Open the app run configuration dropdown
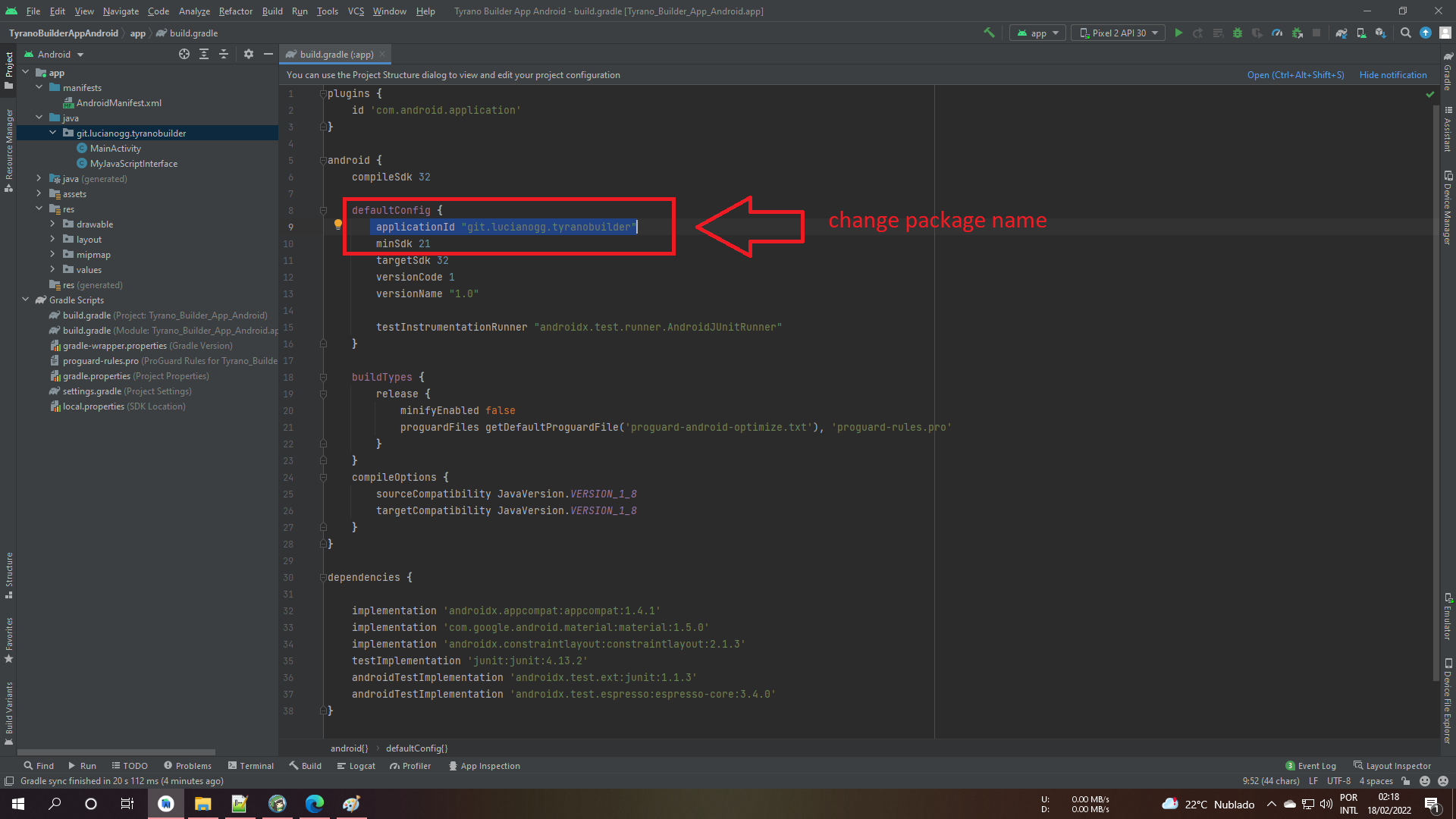This screenshot has width=1456, height=819. (1038, 33)
